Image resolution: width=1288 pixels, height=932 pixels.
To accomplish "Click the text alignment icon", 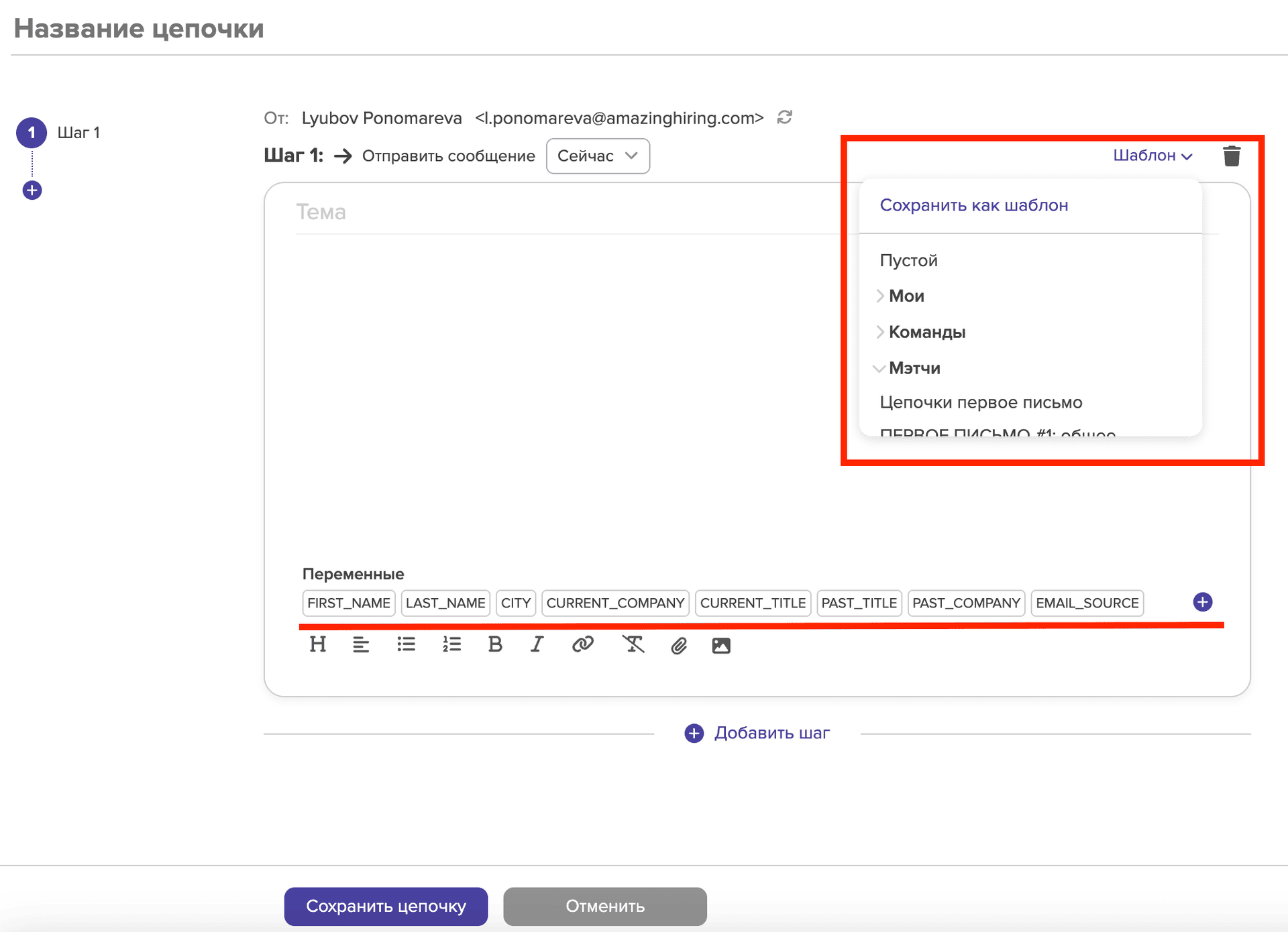I will [x=361, y=644].
